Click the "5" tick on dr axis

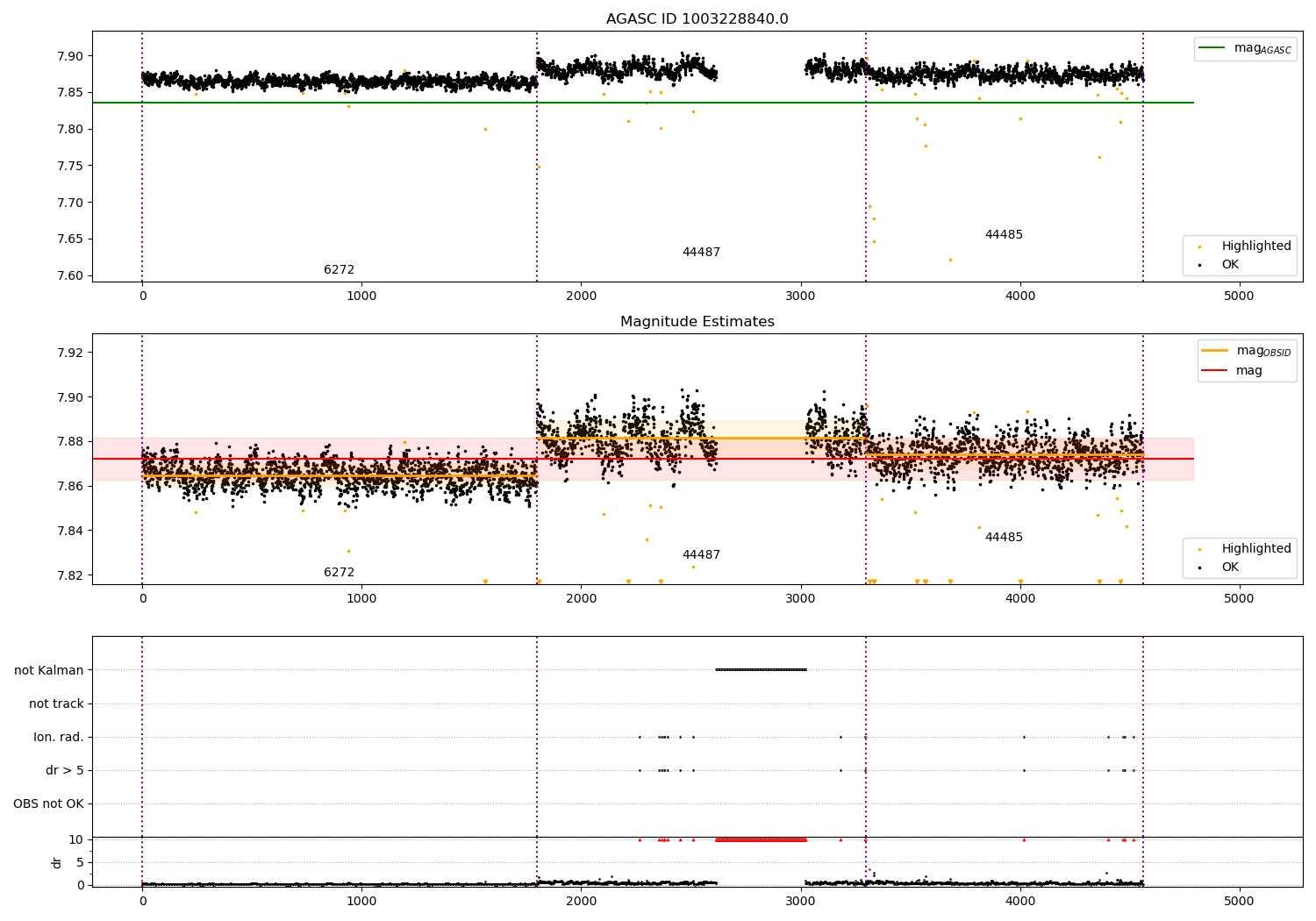point(80,862)
